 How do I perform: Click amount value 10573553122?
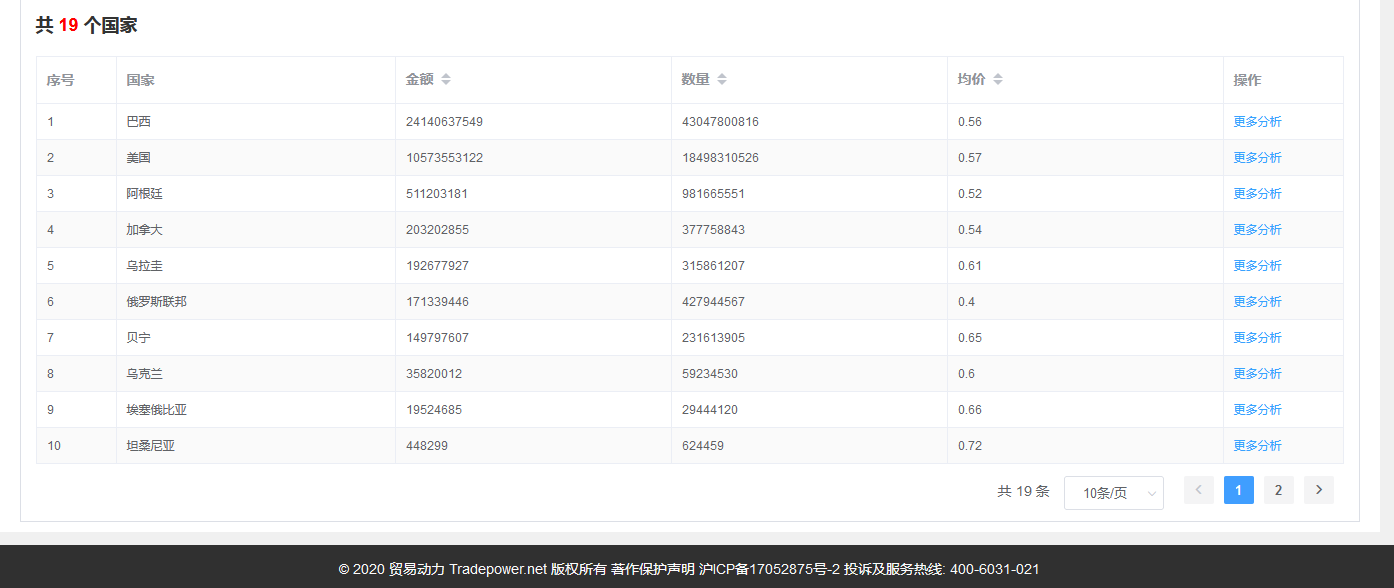tap(445, 158)
